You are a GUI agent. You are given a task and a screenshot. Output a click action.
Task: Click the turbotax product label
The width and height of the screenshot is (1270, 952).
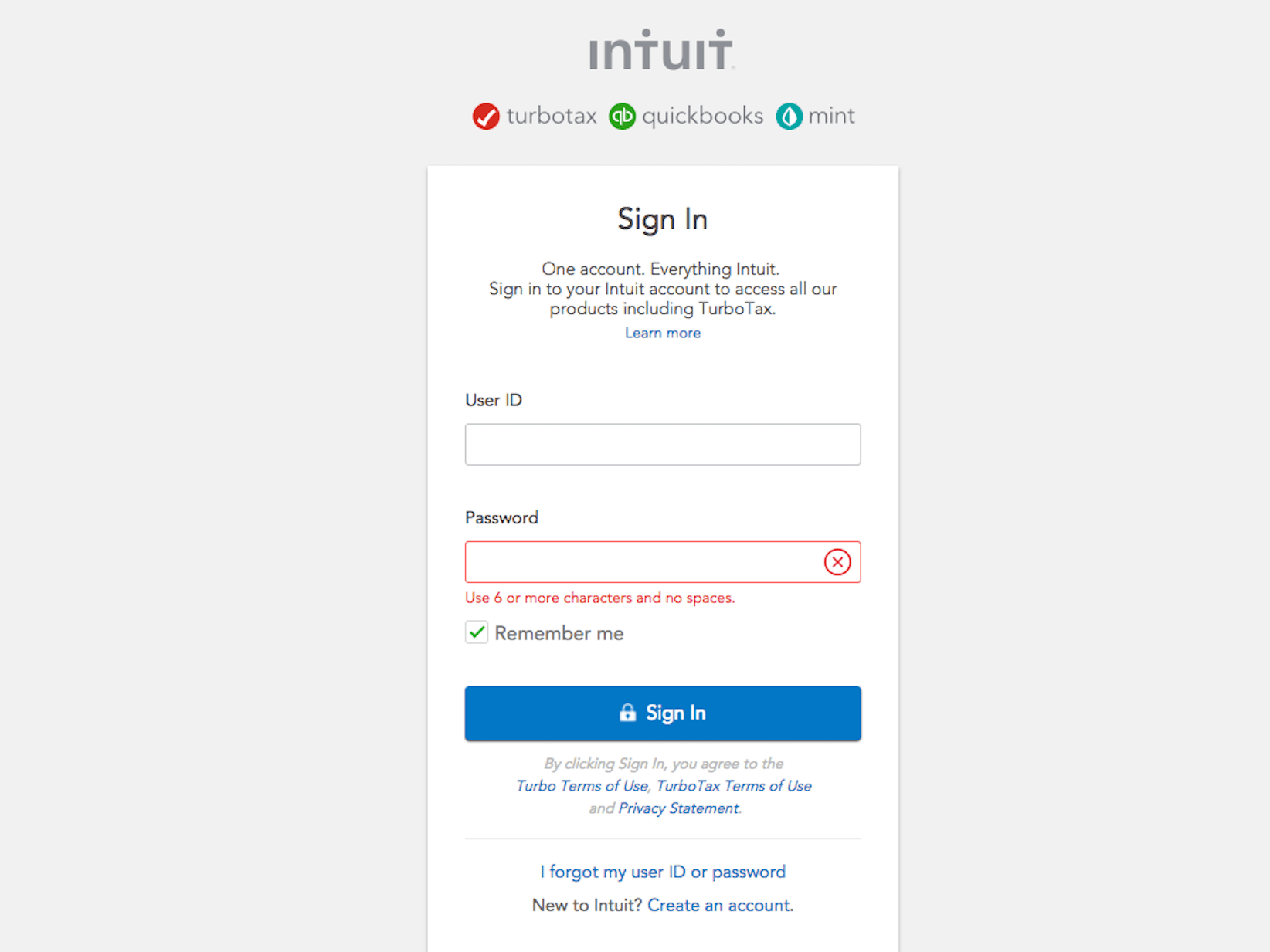point(552,116)
